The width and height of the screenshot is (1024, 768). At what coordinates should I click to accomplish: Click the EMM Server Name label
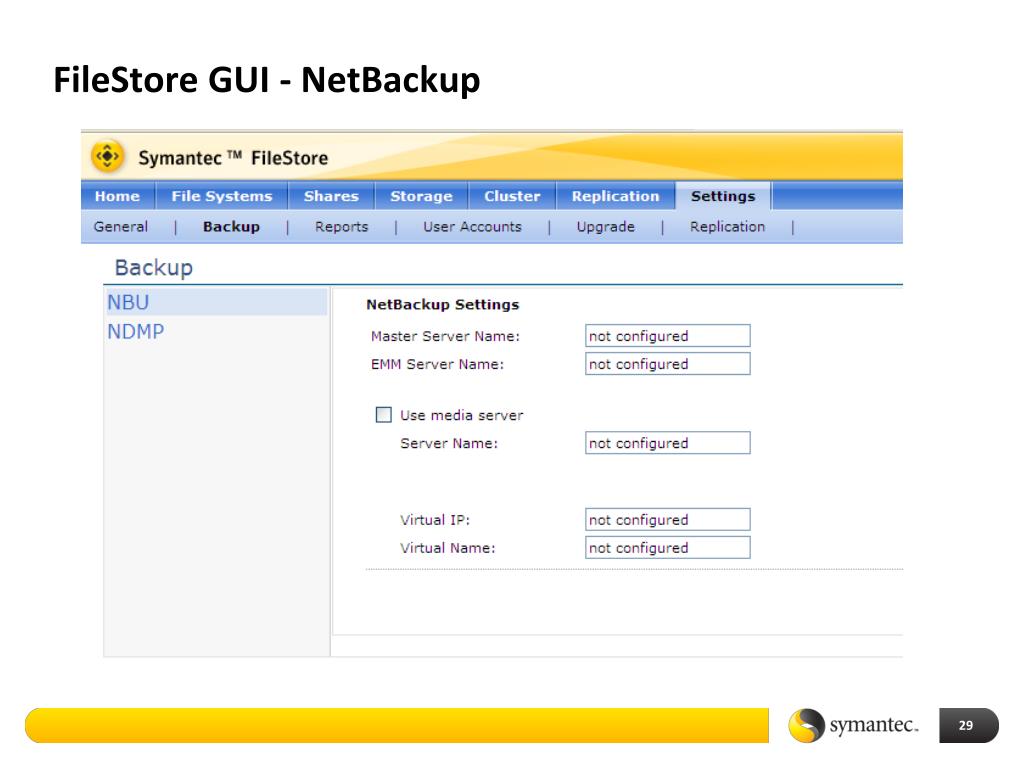438,364
